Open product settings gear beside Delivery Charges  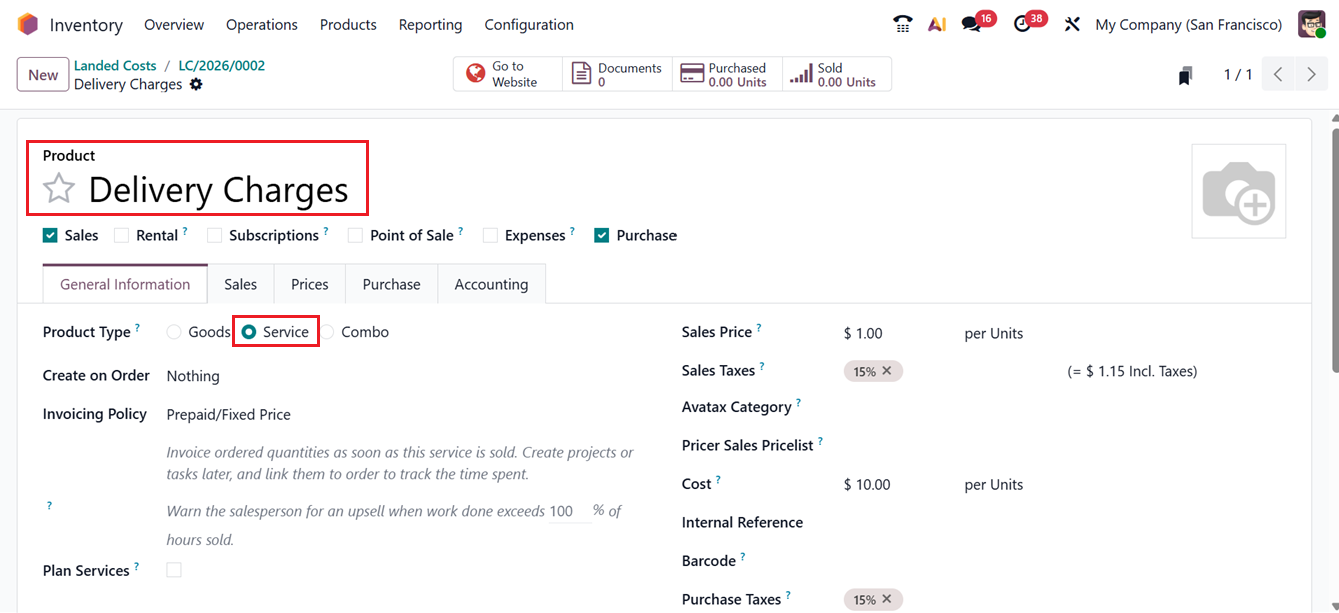coord(196,84)
